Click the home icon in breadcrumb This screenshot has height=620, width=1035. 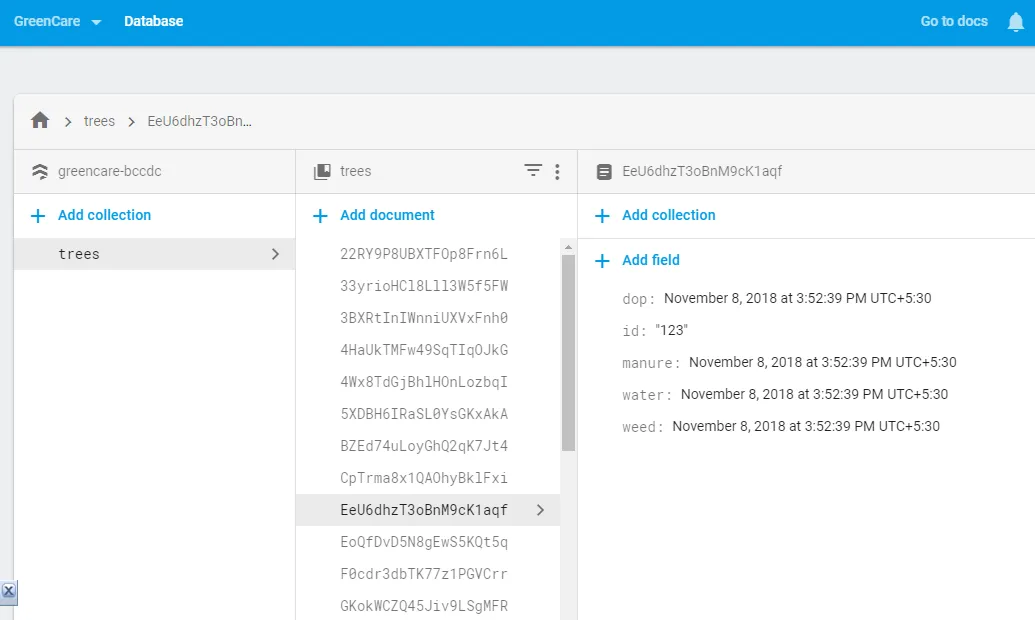40,121
